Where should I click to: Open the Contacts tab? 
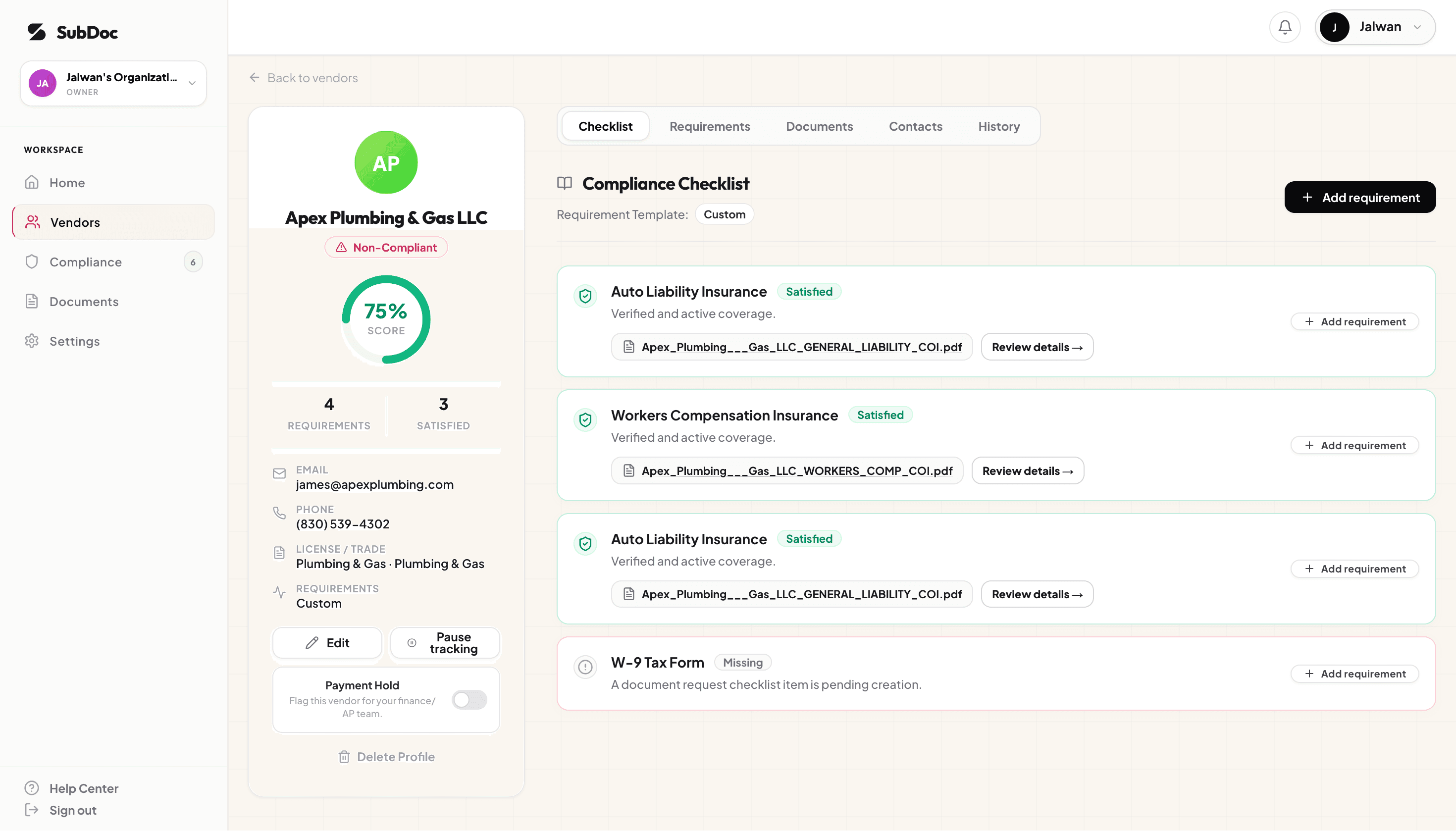(x=916, y=126)
